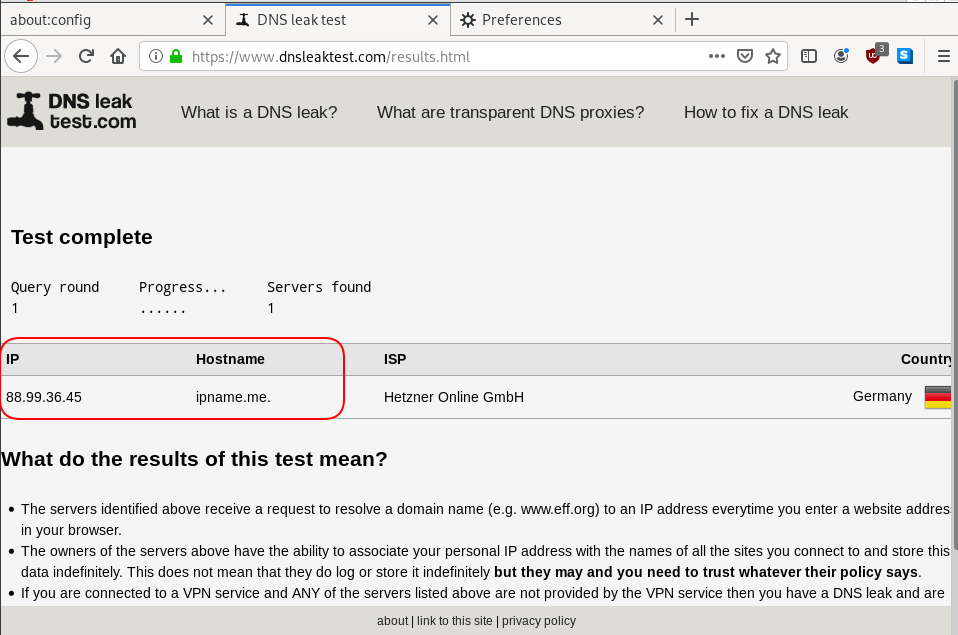The height and width of the screenshot is (635, 958).
Task: Reload the current page
Action: pyautogui.click(x=86, y=57)
